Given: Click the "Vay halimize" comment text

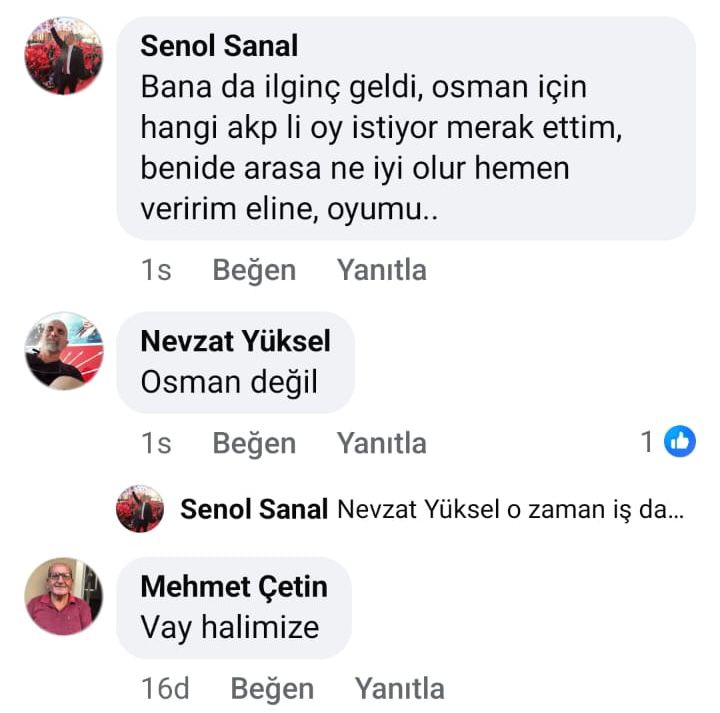Looking at the screenshot, I should 230,627.
